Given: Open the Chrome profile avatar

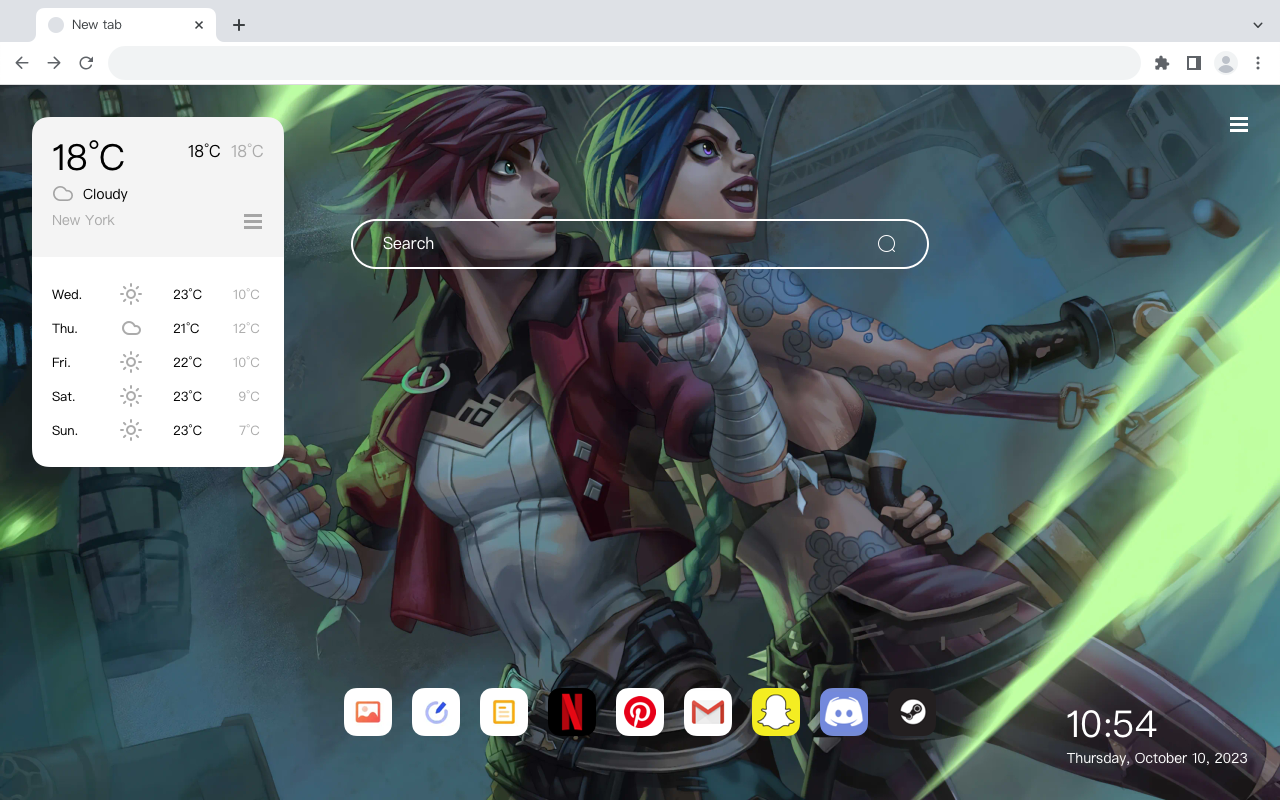Looking at the screenshot, I should [x=1226, y=63].
